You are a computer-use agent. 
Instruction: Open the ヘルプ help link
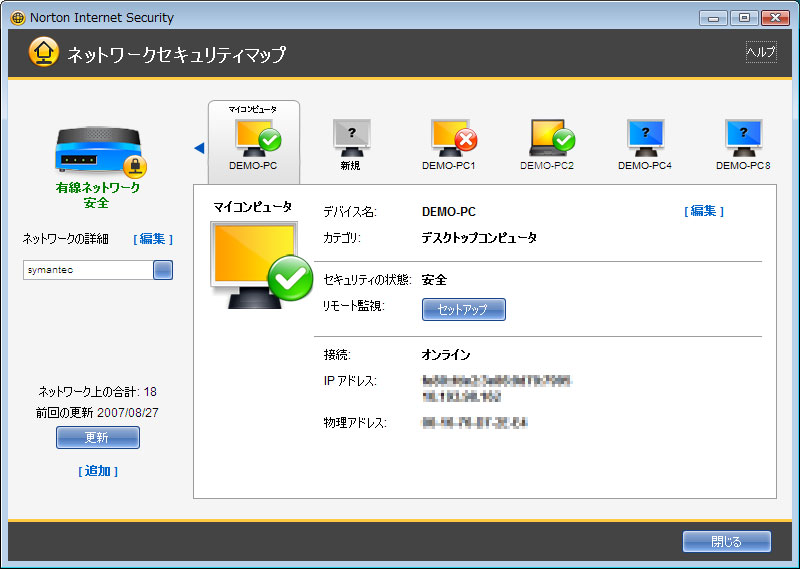[761, 52]
